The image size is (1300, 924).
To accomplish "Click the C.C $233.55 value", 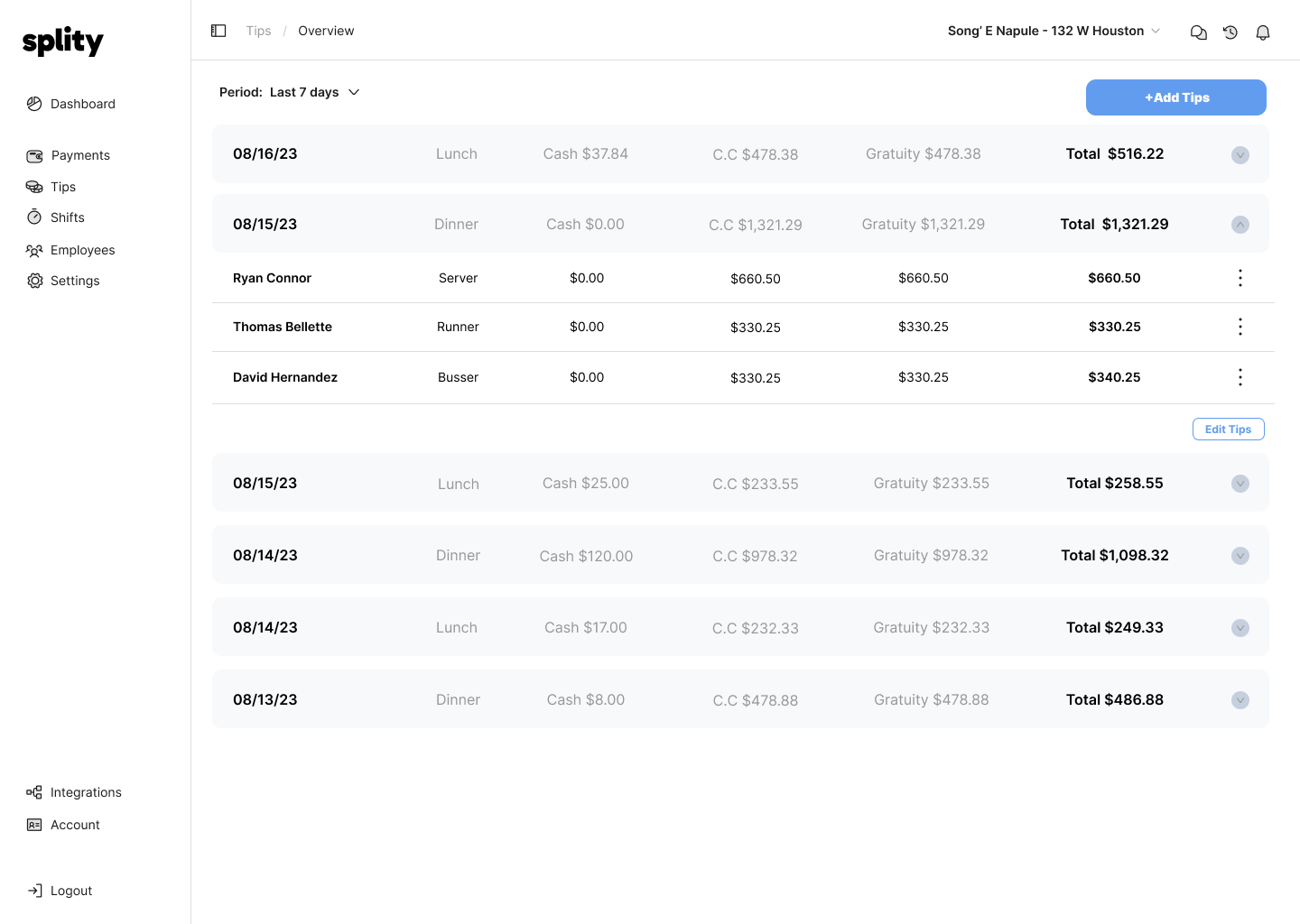I will 756,484.
